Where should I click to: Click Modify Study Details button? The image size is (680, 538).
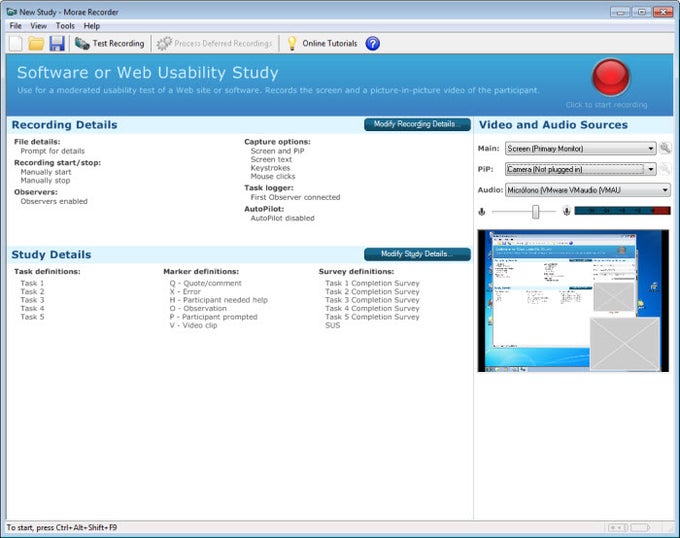417,254
